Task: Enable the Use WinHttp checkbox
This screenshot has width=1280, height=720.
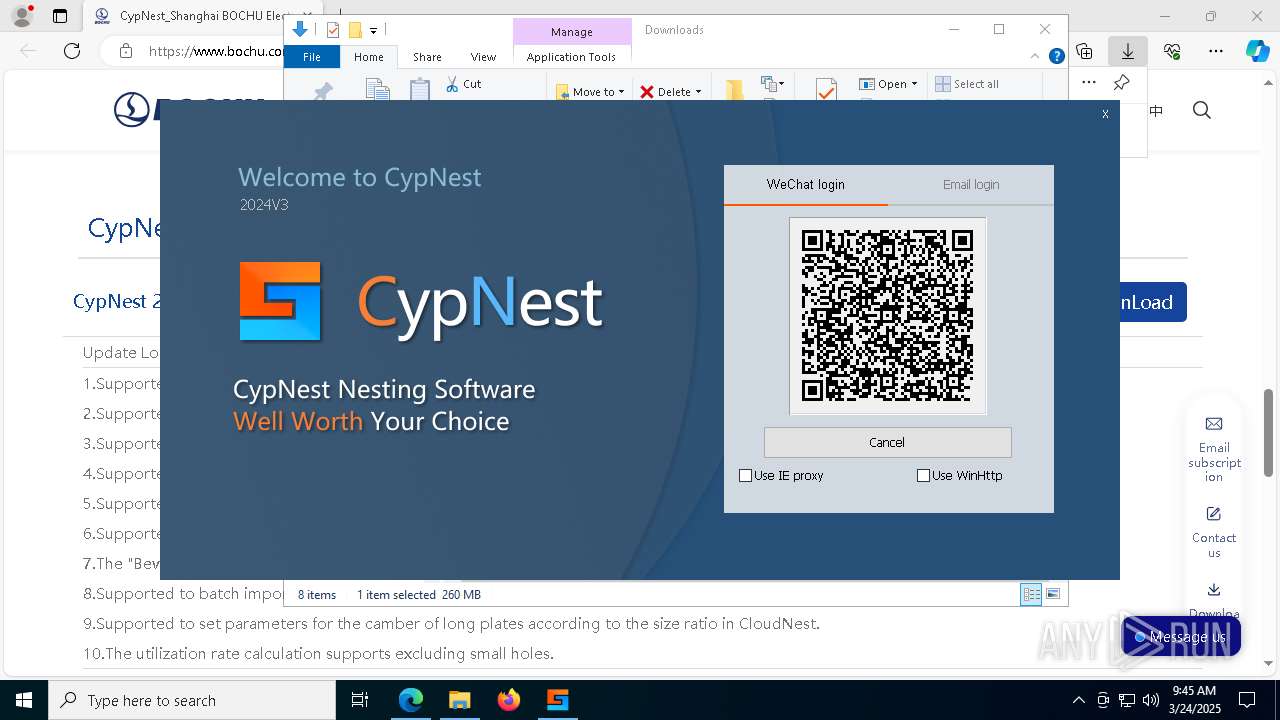Action: pos(923,476)
